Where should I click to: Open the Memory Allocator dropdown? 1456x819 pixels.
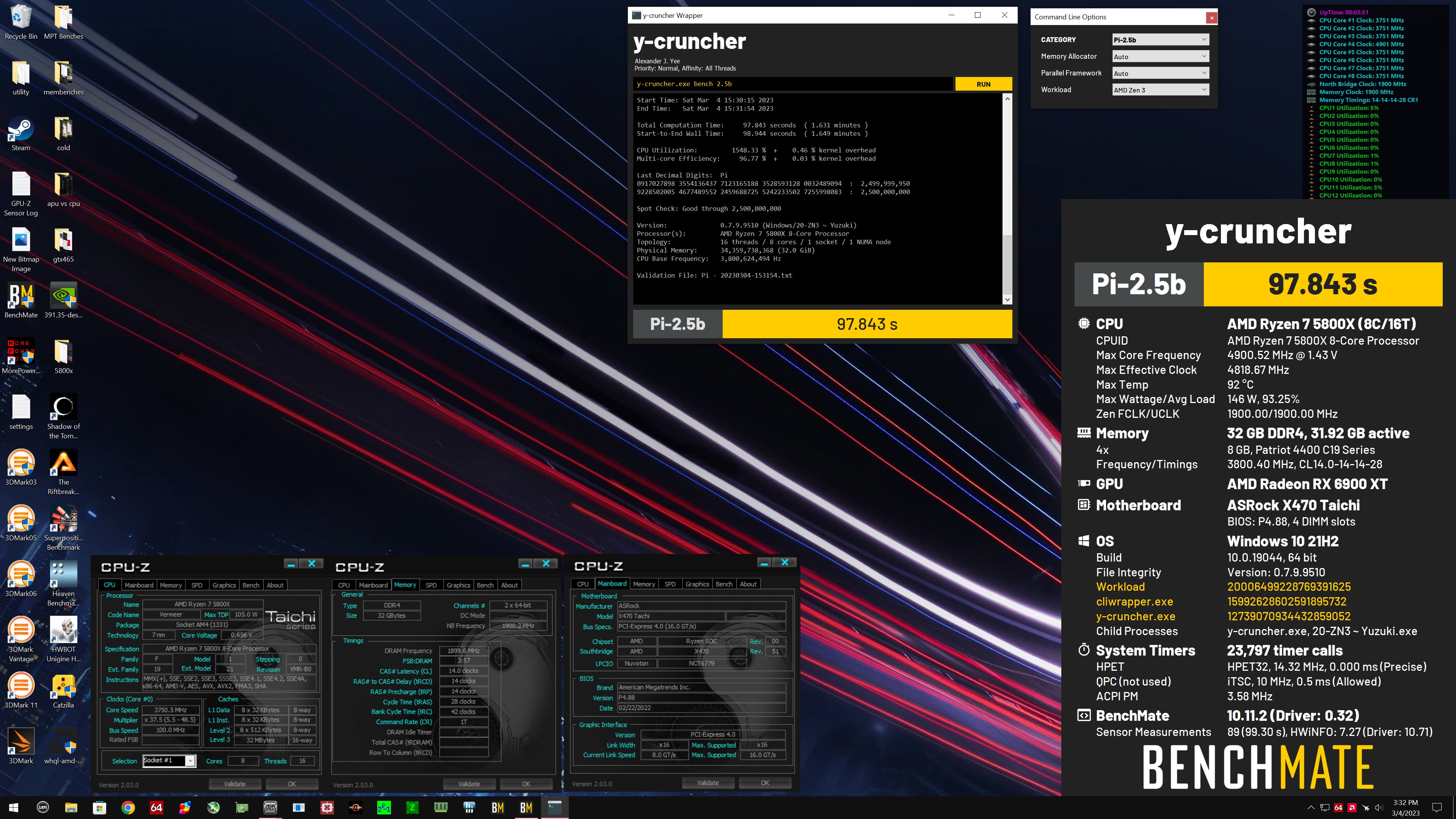click(1160, 56)
